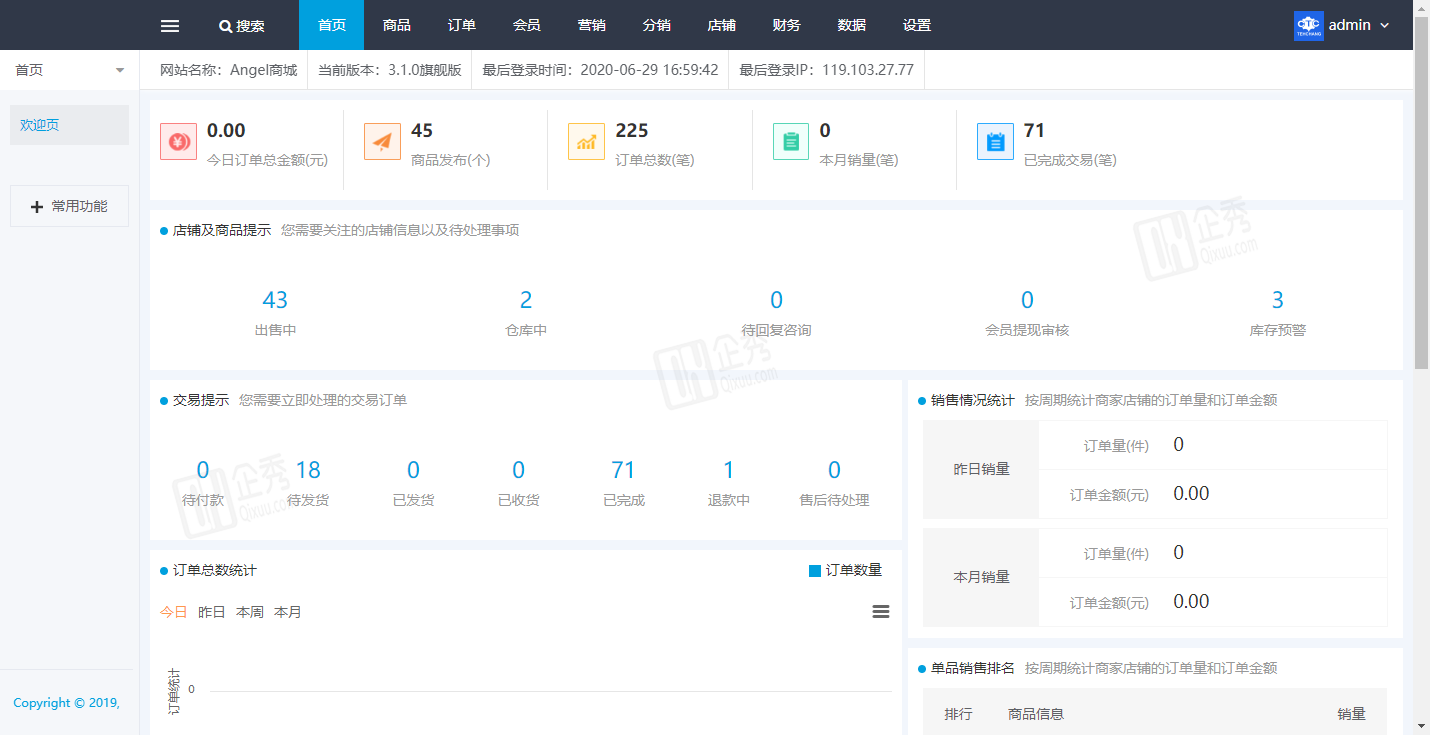Select the 今日 chart period

pos(174,612)
